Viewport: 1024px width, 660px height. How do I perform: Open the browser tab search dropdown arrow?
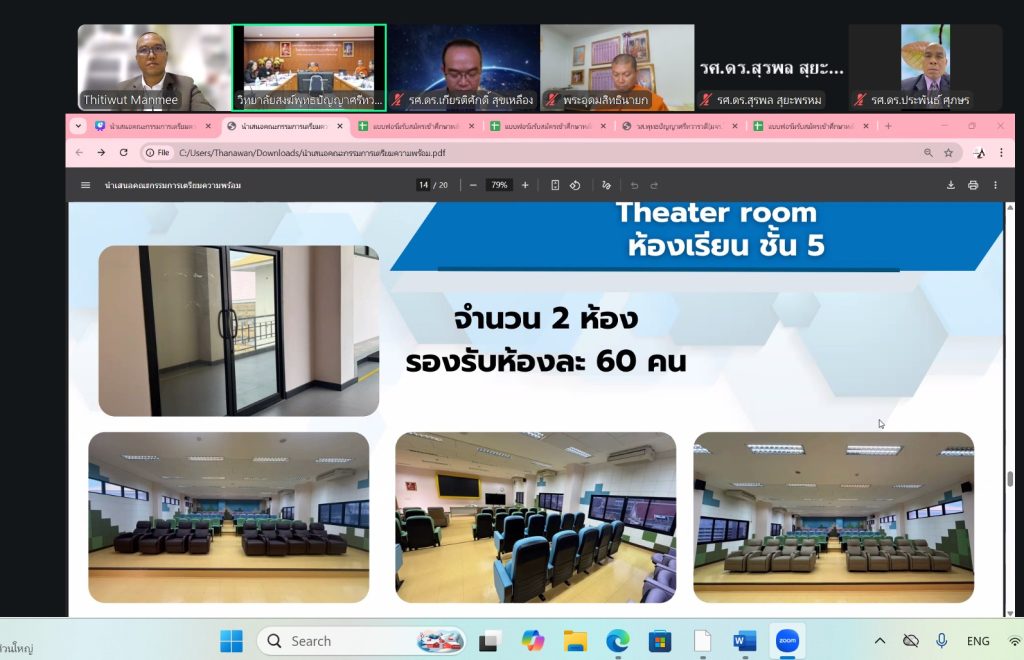(78, 126)
